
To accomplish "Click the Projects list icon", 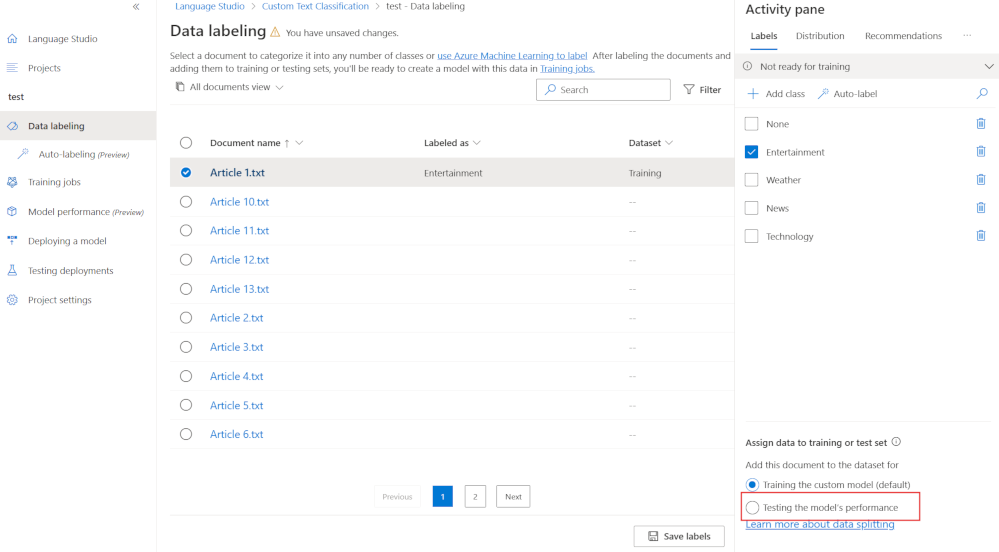I will [x=12, y=68].
